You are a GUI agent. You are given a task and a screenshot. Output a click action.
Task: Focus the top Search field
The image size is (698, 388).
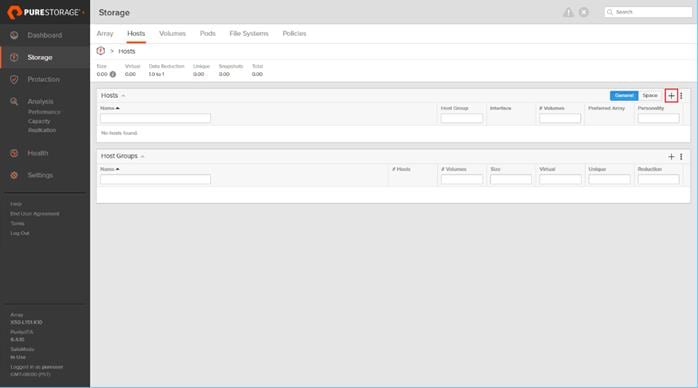coord(648,12)
